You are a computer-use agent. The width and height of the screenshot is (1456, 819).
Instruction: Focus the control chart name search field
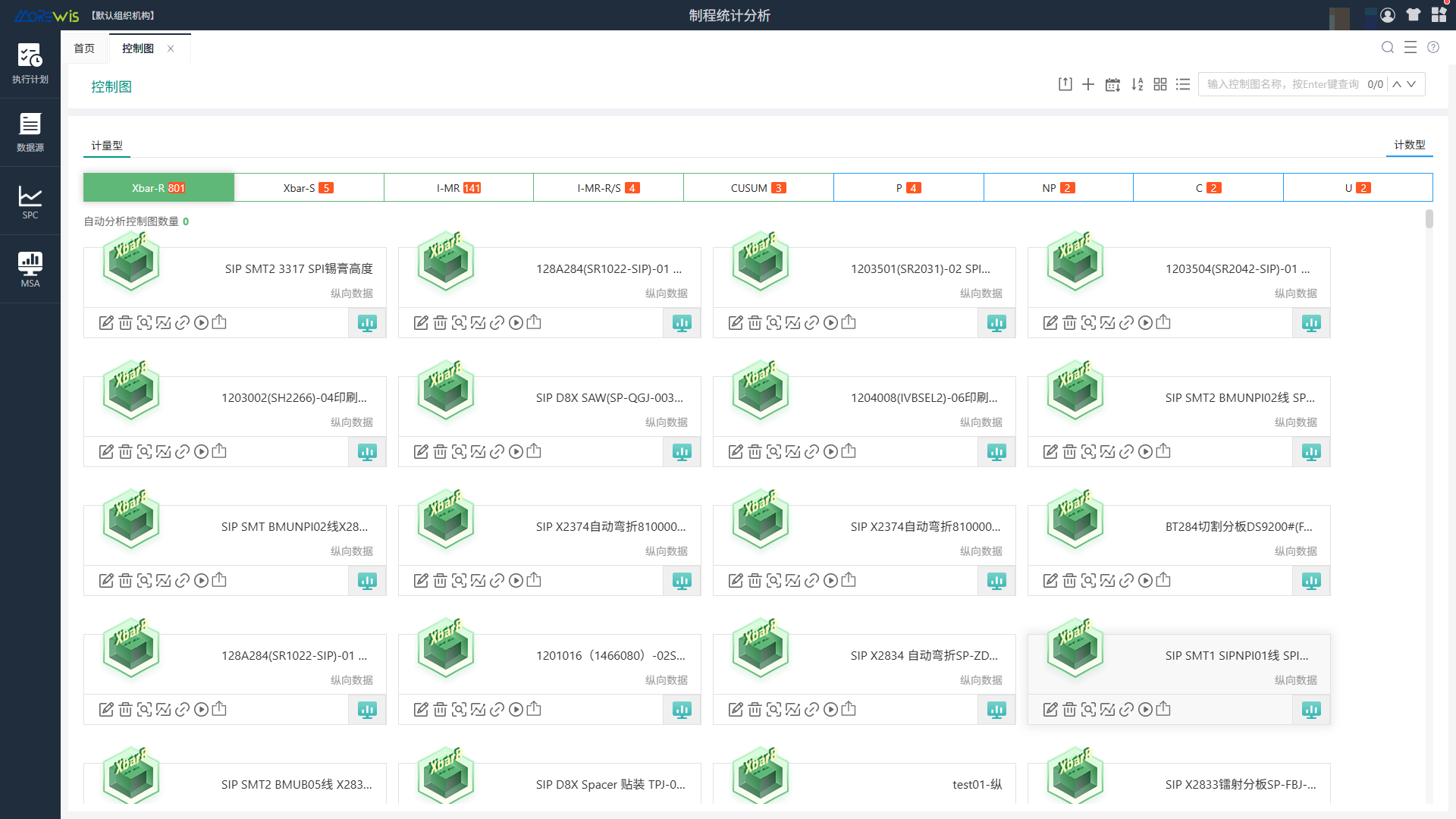point(1283,84)
